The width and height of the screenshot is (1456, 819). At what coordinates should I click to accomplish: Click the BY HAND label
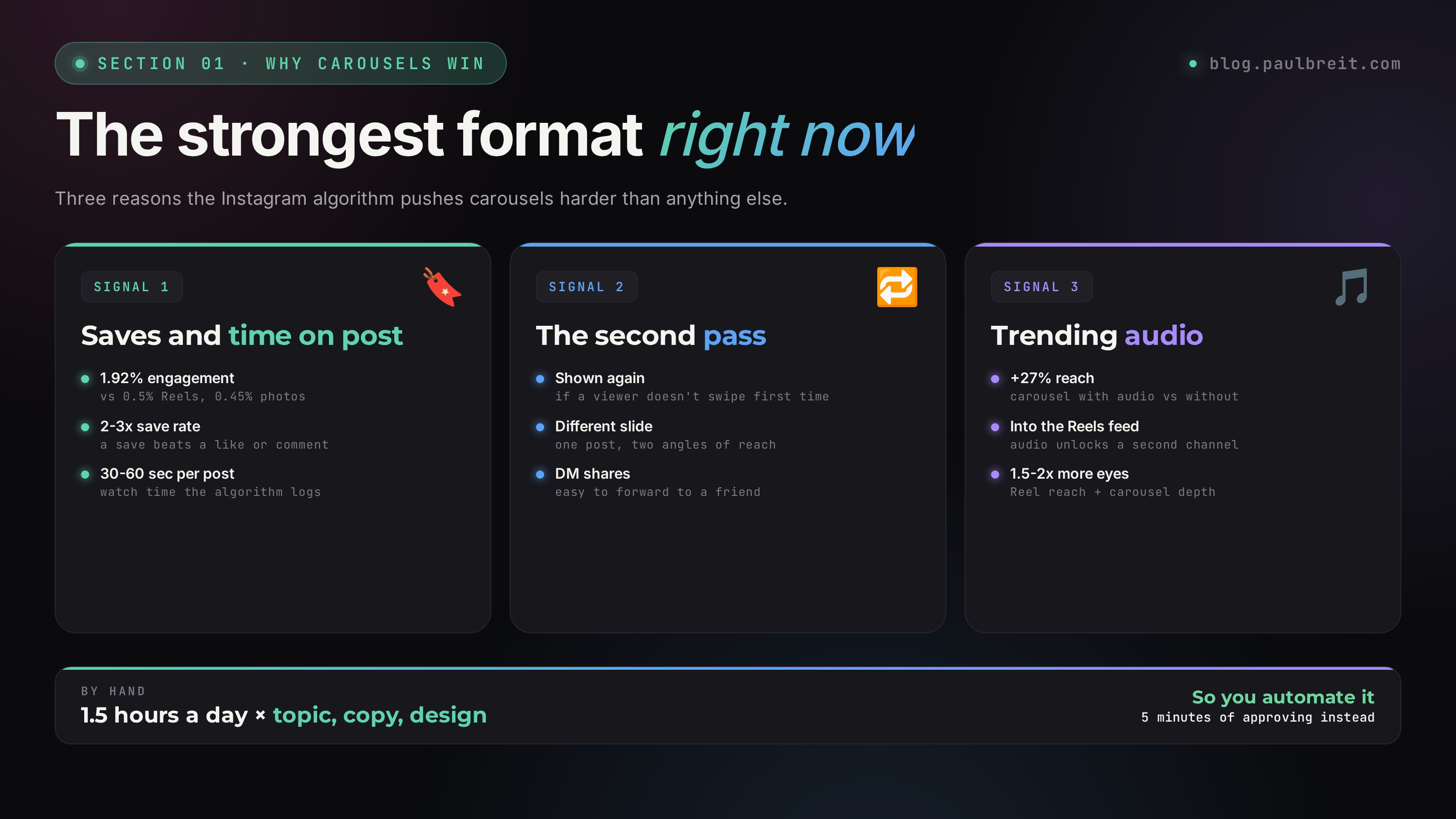point(113,691)
